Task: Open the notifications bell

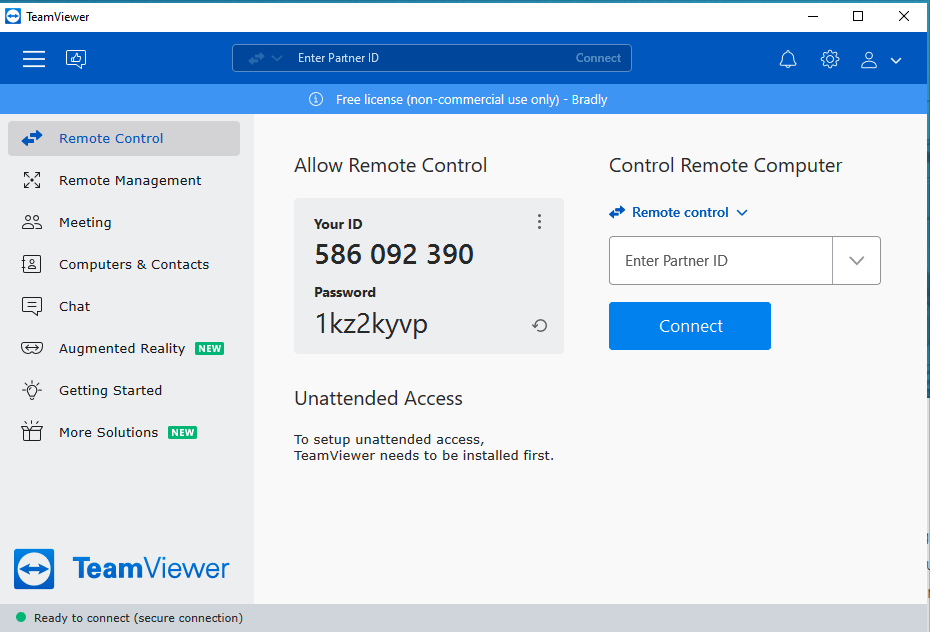Action: coord(788,59)
